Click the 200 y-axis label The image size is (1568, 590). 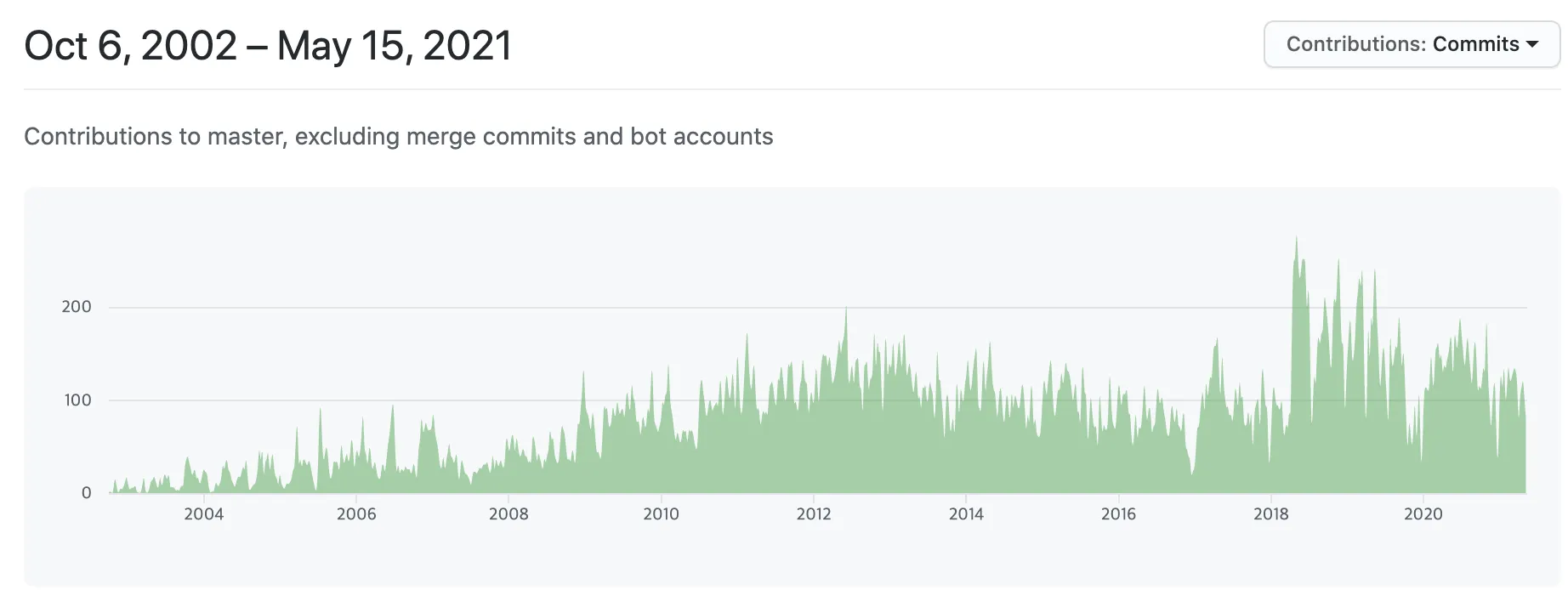[77, 307]
